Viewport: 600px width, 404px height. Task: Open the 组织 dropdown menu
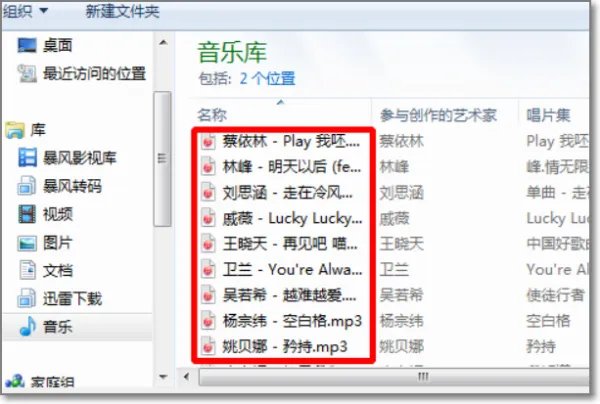point(25,11)
